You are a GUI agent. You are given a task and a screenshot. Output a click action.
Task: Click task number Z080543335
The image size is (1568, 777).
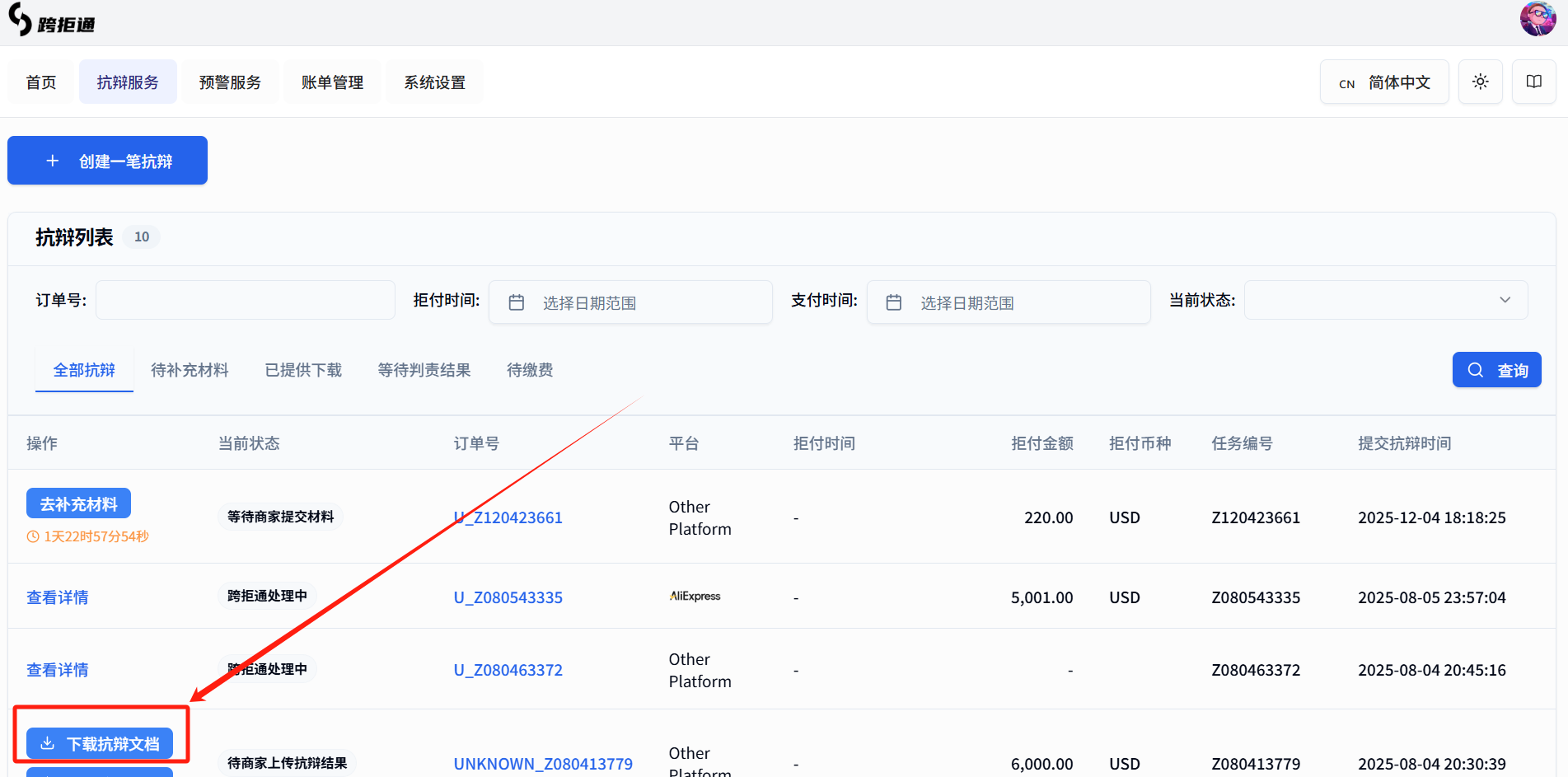1256,597
